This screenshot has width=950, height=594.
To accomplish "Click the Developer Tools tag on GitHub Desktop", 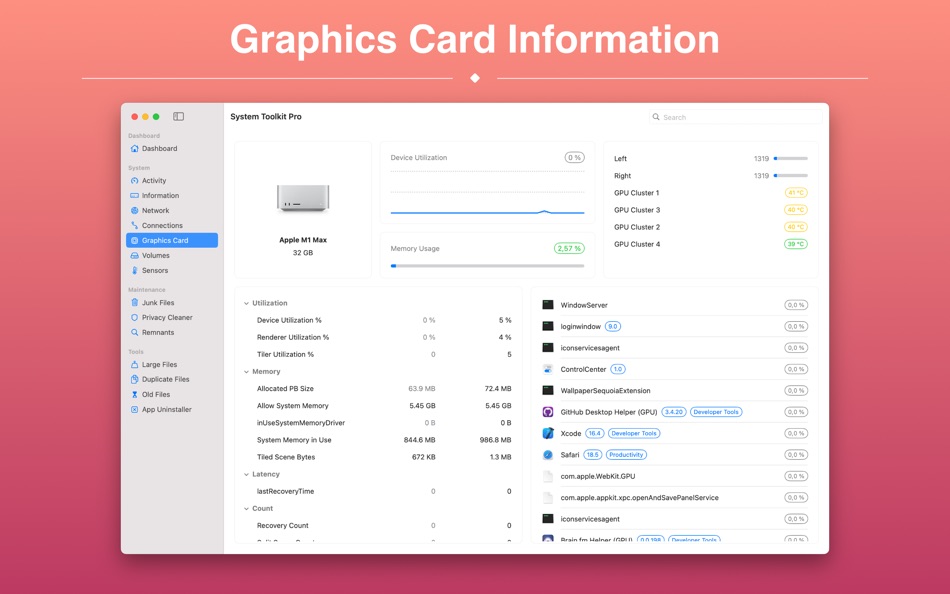I will [x=716, y=412].
